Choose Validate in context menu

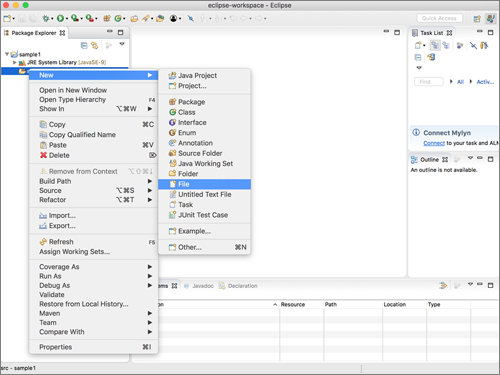click(93, 295)
